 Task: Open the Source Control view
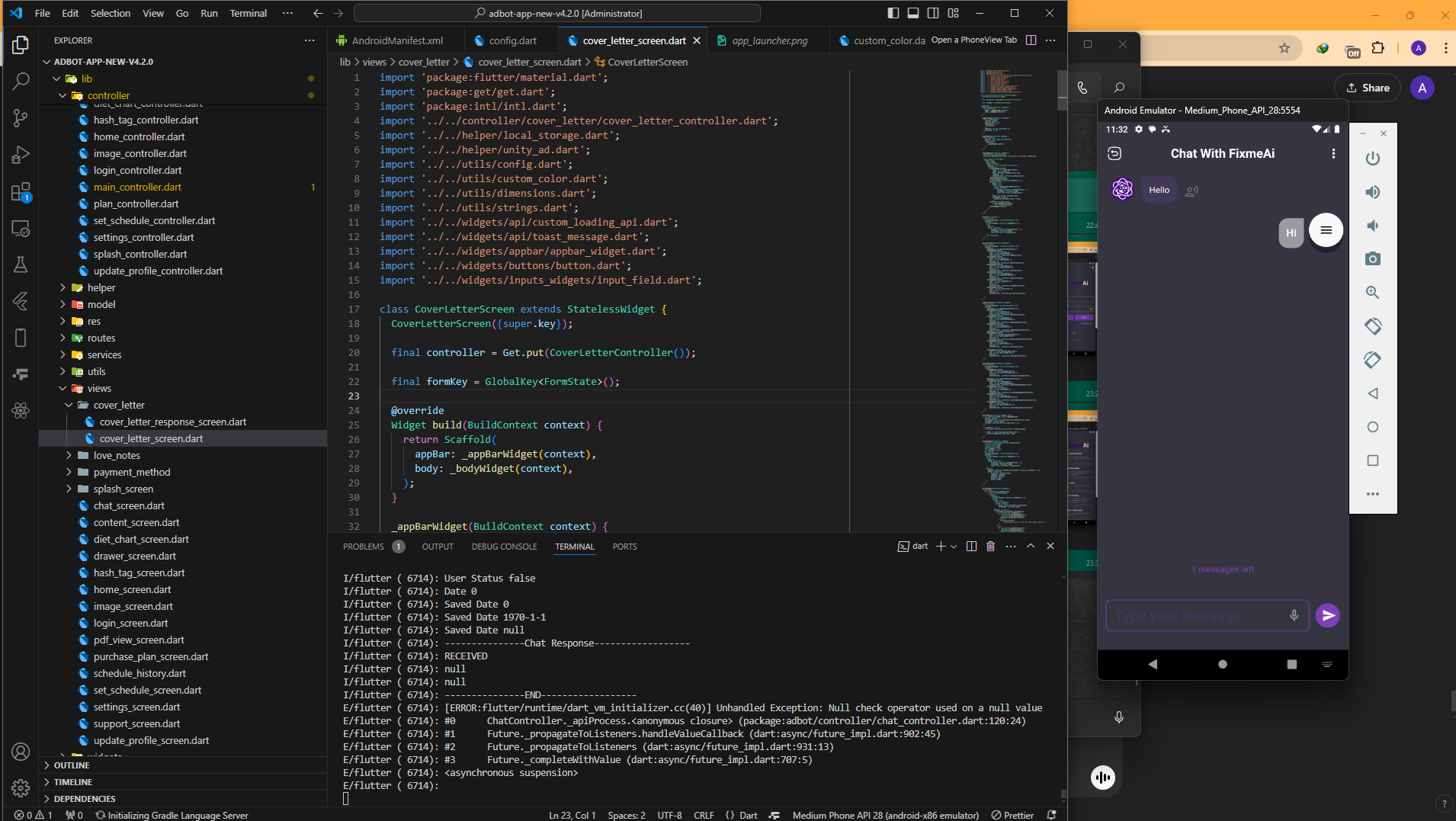pyautogui.click(x=21, y=118)
